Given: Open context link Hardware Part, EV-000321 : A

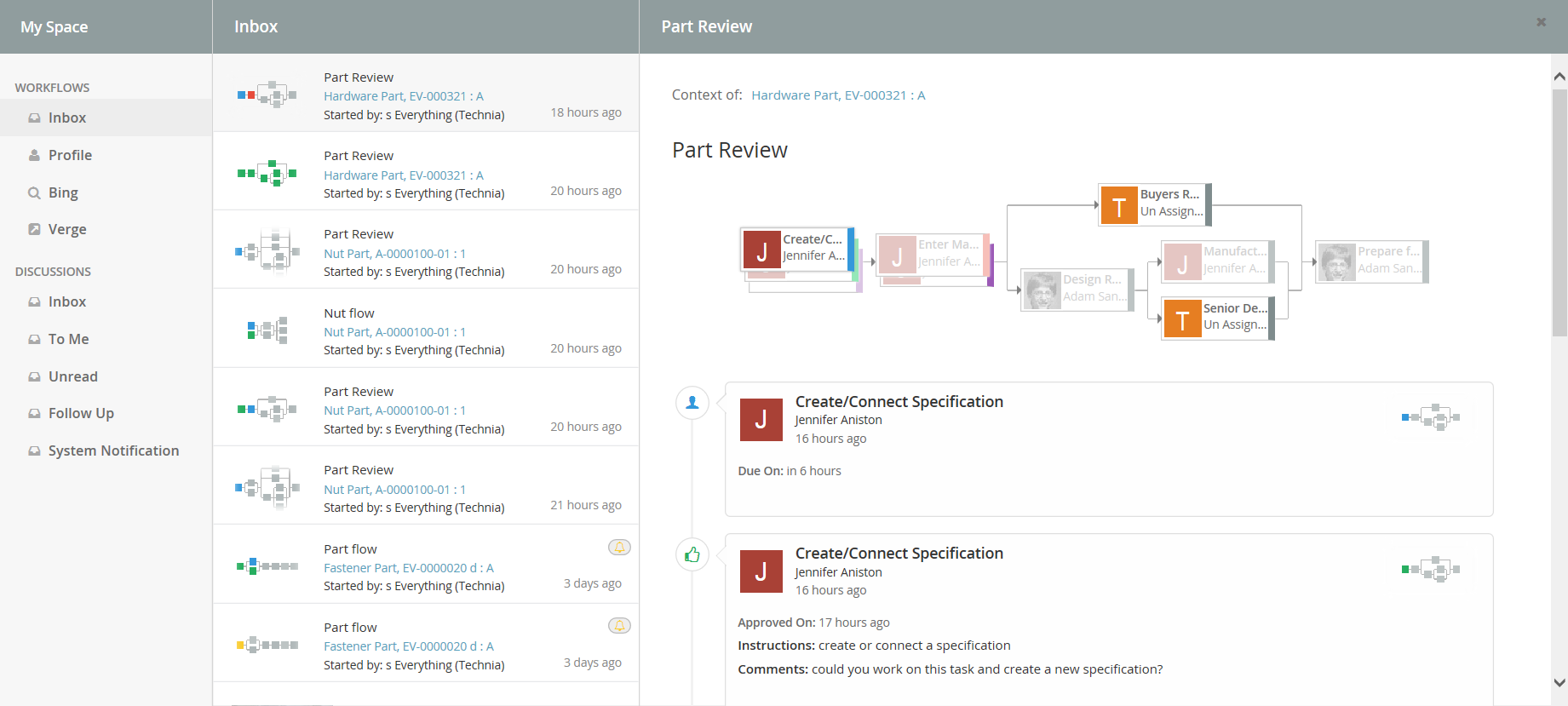Looking at the screenshot, I should tap(837, 95).
